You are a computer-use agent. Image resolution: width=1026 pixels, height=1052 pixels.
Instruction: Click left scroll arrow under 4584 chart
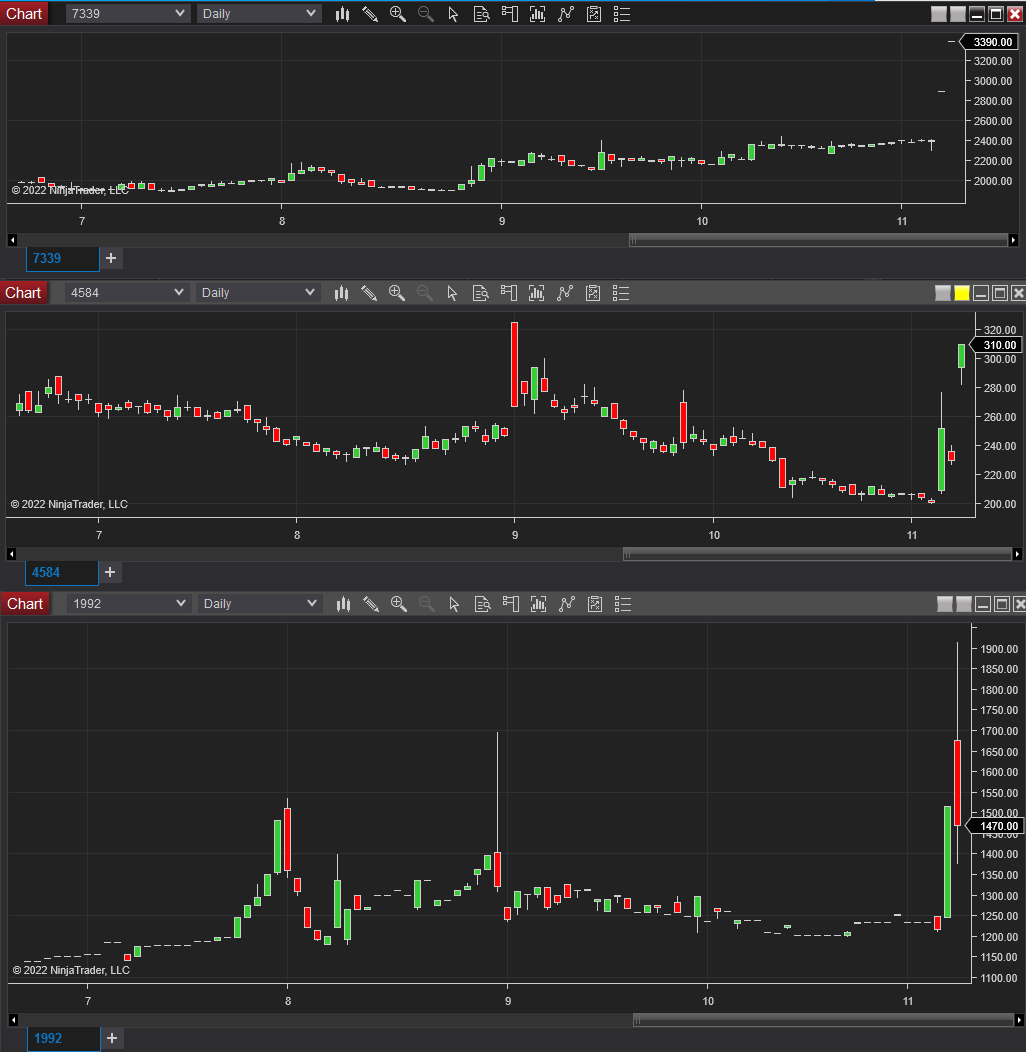(x=11, y=554)
